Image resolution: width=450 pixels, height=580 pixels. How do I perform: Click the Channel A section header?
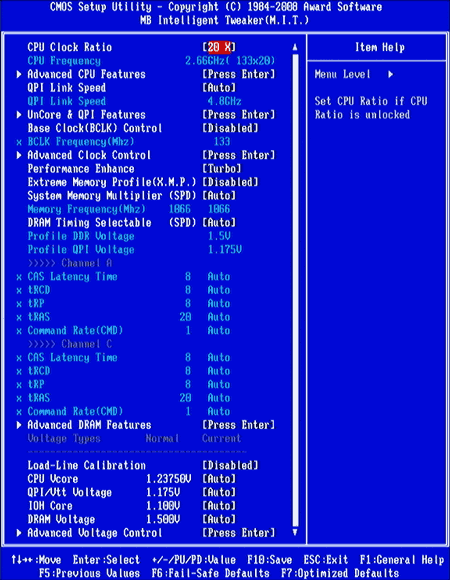point(70,263)
